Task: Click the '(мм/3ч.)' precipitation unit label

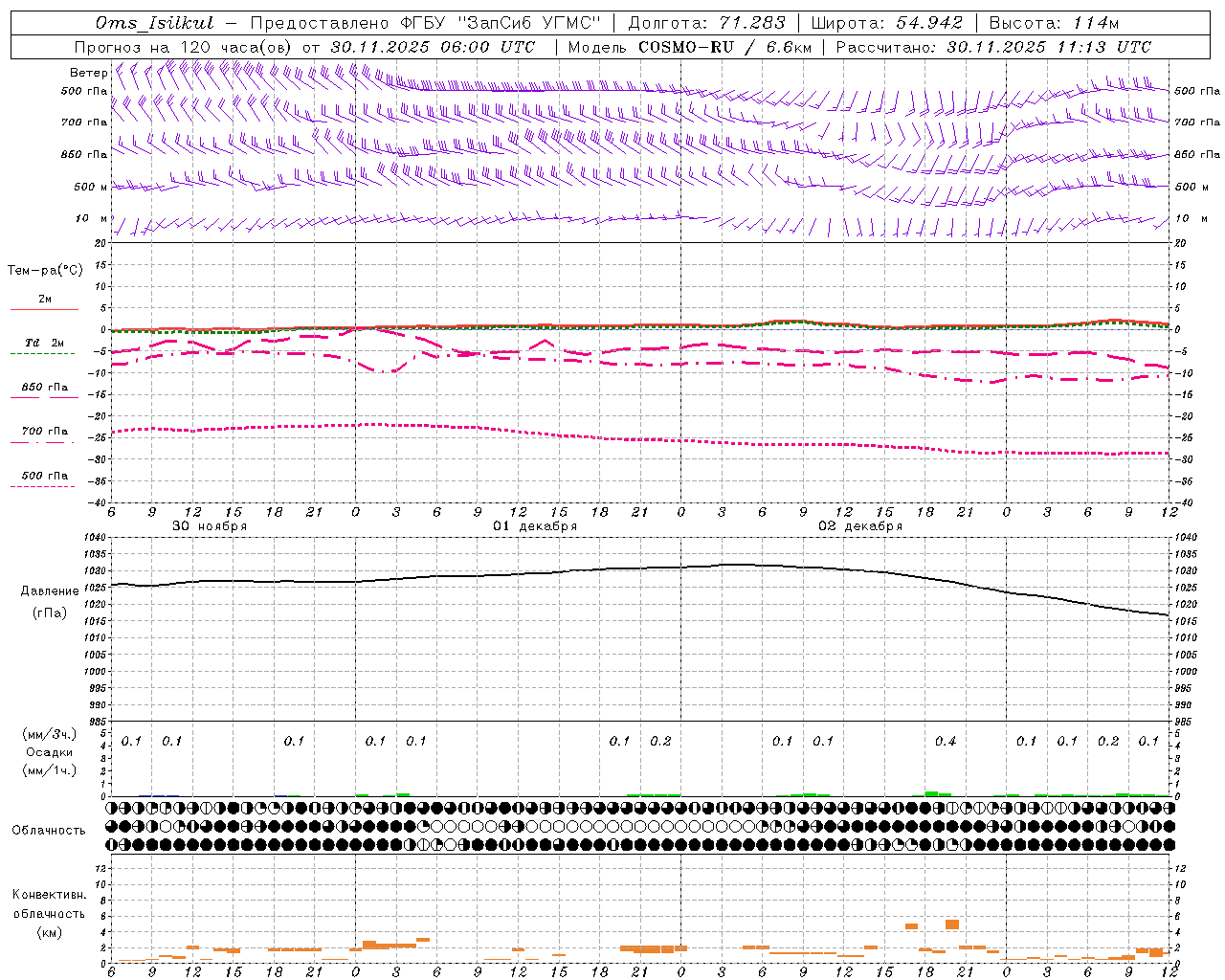Action: [50, 734]
